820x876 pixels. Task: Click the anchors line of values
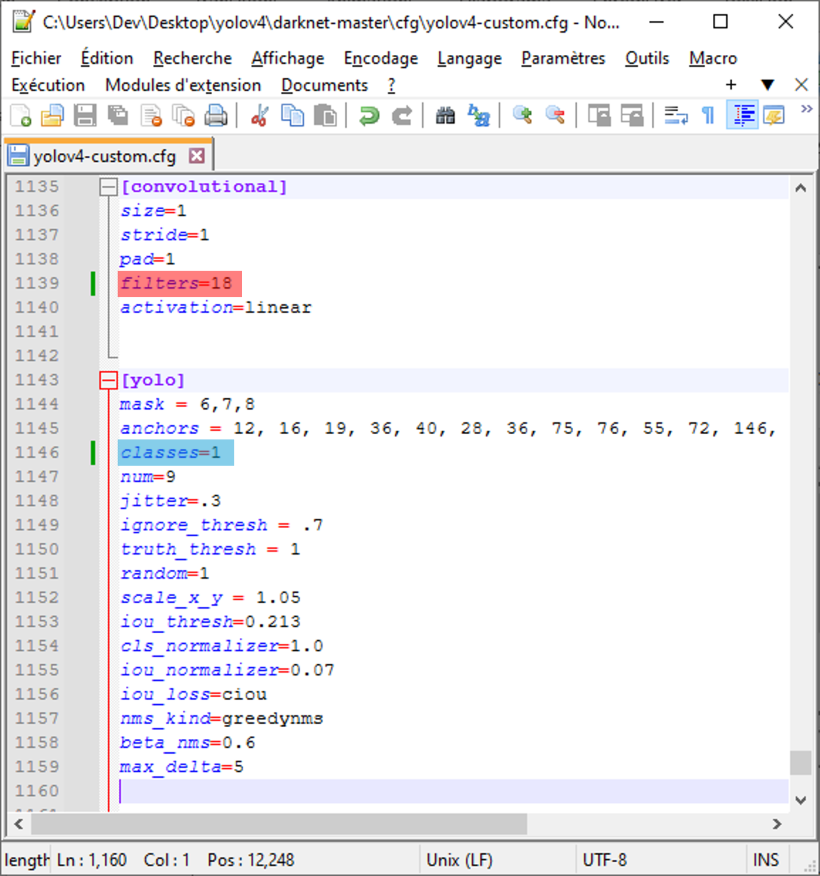pyautogui.click(x=448, y=429)
